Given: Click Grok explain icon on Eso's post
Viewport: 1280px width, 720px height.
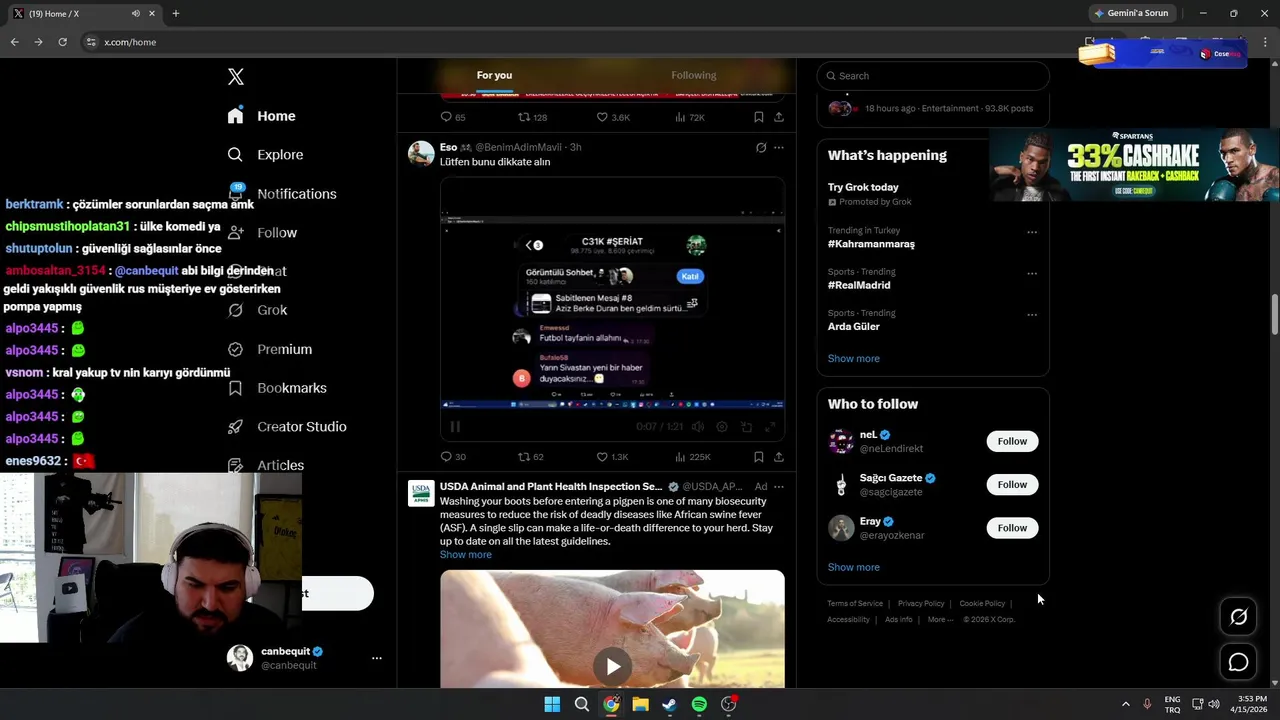Looking at the screenshot, I should pyautogui.click(x=761, y=148).
